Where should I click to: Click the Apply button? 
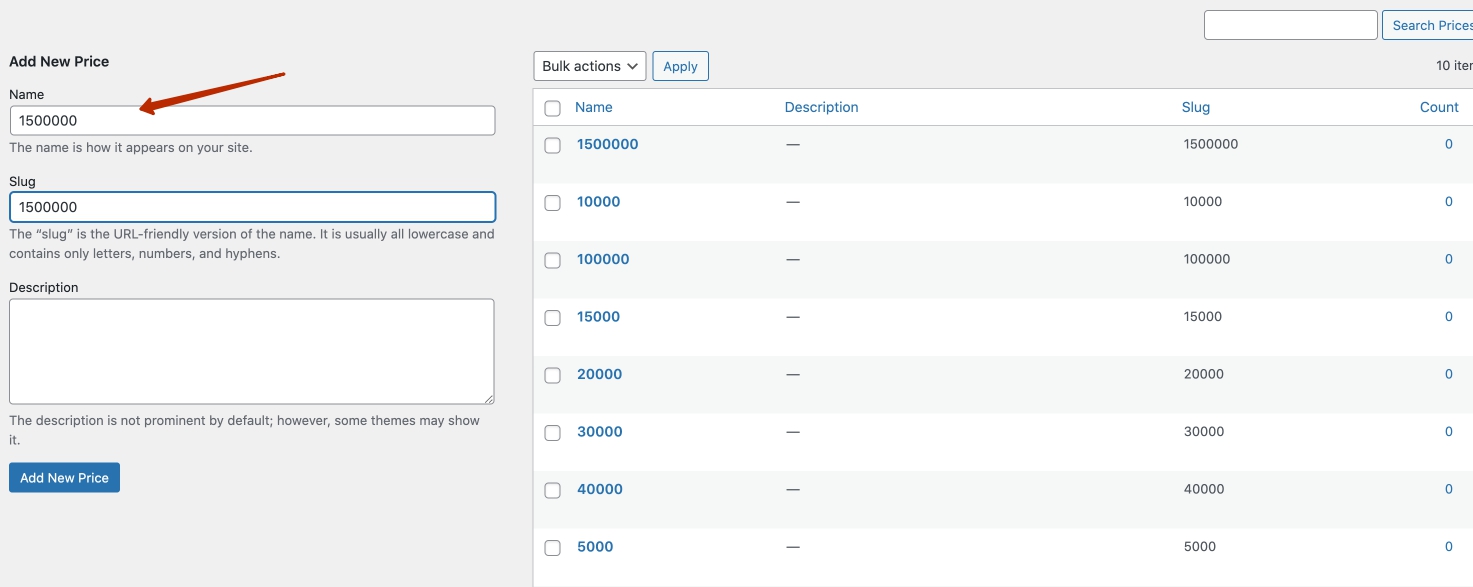coord(680,66)
